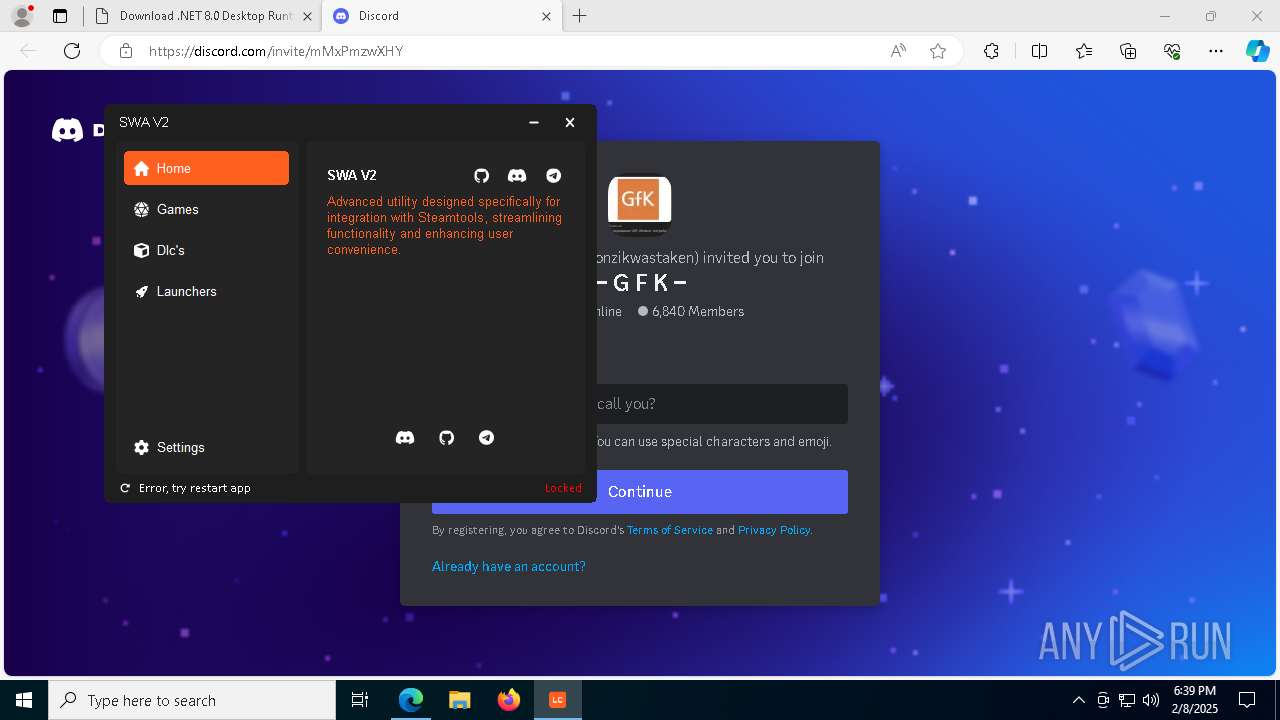Click the Telegram icon beside SWA V2 title
1280x720 pixels.
pyautogui.click(x=554, y=176)
